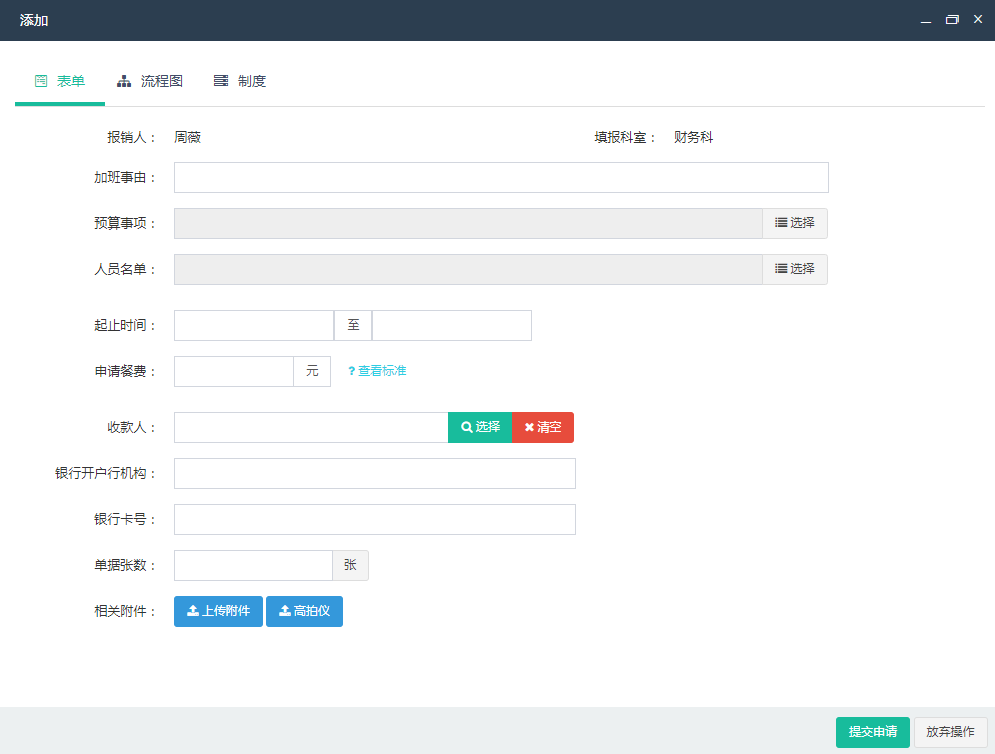Image resolution: width=995 pixels, height=754 pixels.
Task: Click the 人员名单 greyed input field
Action: 468,269
